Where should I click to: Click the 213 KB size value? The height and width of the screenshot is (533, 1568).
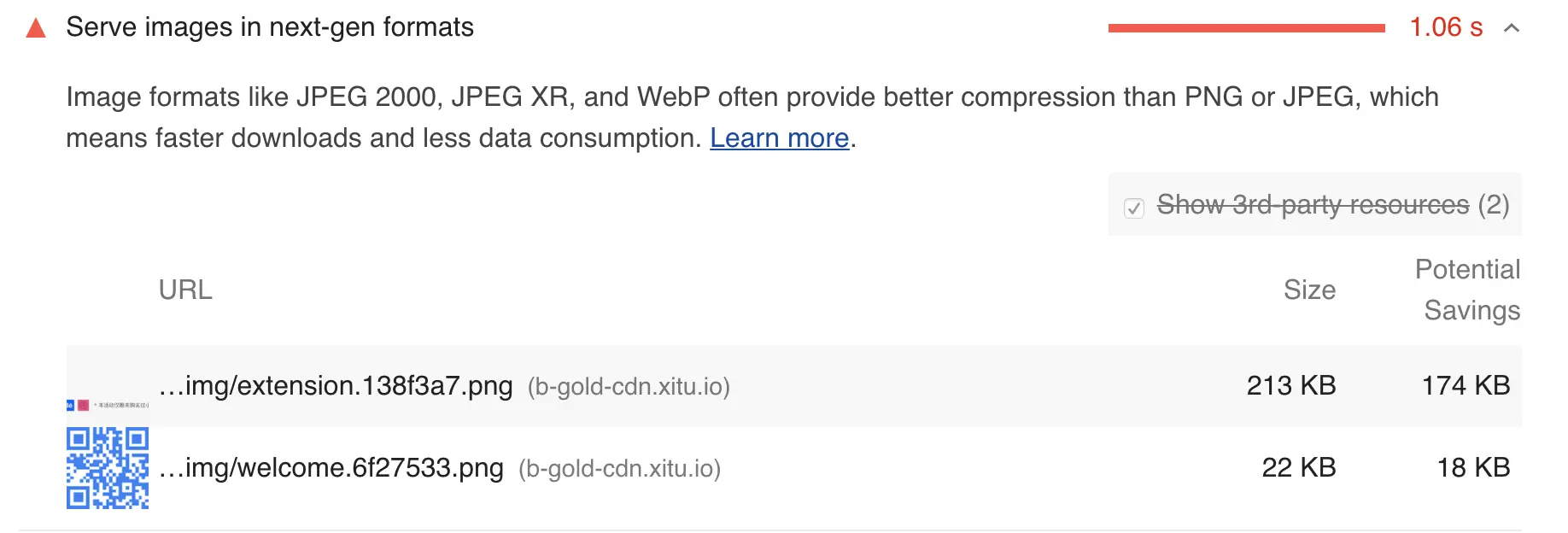pos(1291,386)
